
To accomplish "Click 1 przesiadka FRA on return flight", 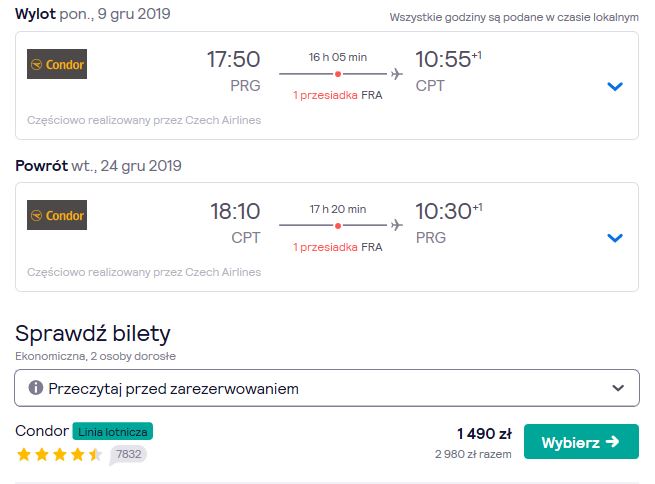I will (x=338, y=247).
